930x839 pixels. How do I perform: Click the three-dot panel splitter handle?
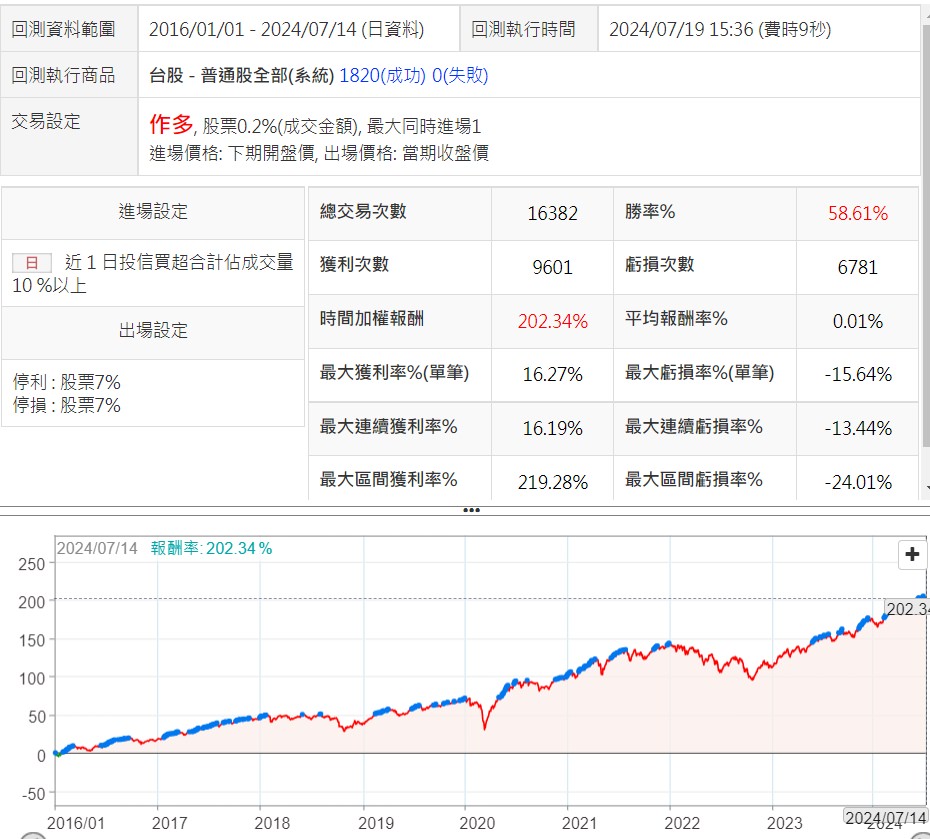point(471,510)
